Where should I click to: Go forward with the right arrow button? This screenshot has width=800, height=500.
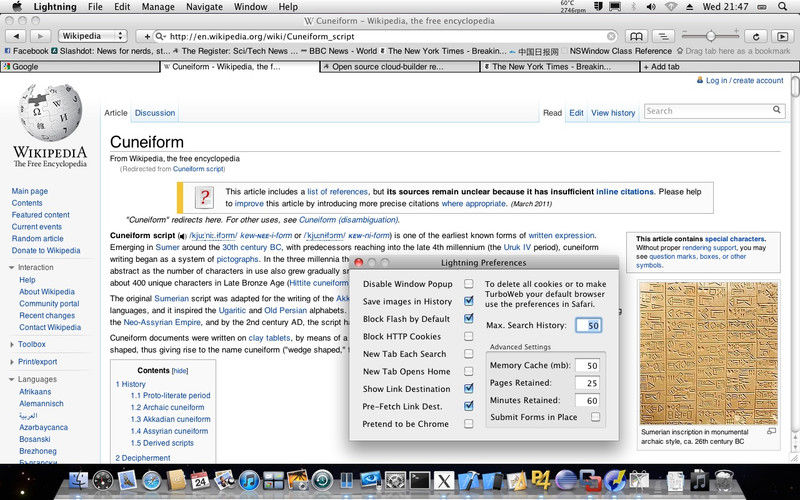click(x=40, y=36)
